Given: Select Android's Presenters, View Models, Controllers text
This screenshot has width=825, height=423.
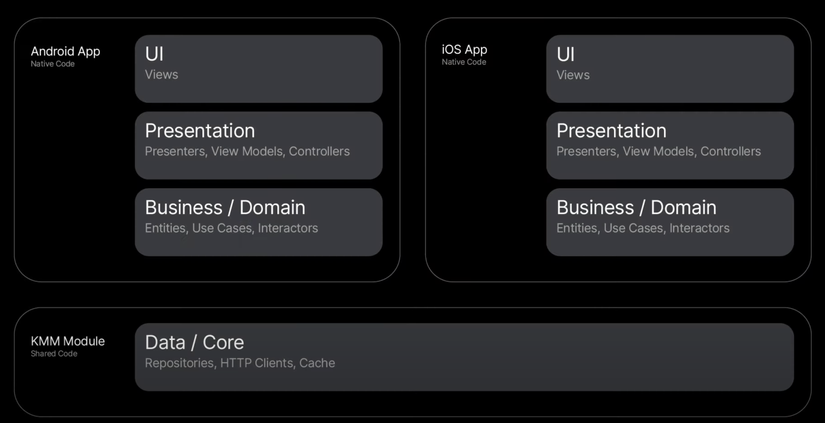Looking at the screenshot, I should click(x=247, y=152).
